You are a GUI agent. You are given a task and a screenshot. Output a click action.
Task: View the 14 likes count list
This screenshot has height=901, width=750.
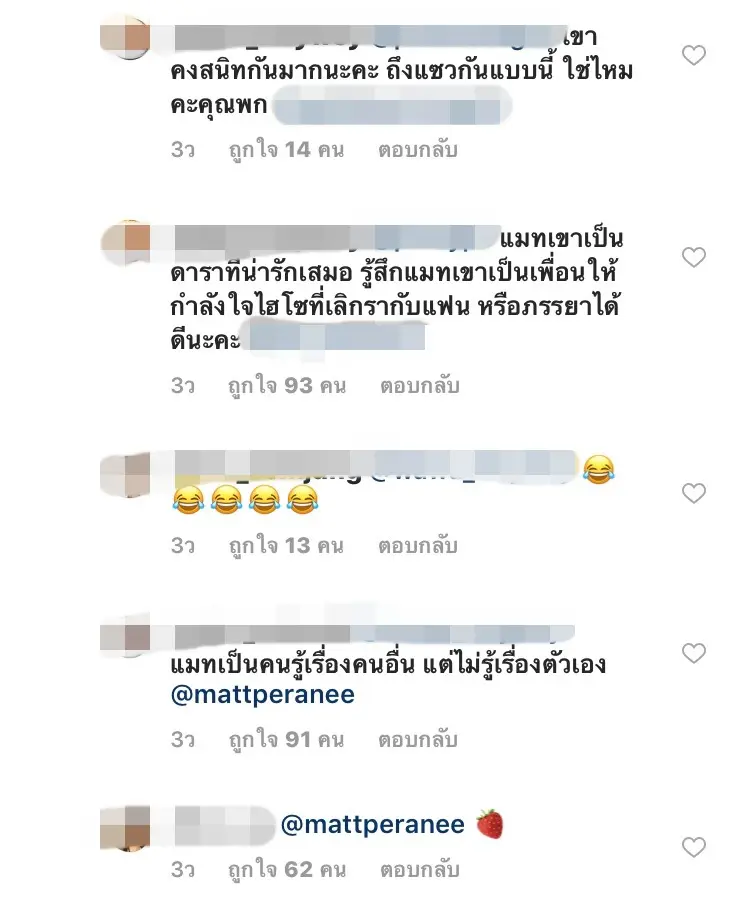coord(286,150)
